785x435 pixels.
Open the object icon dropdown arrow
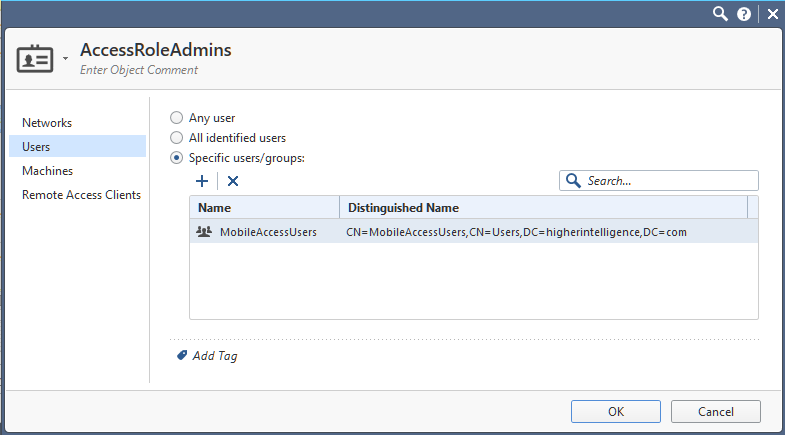coord(65,59)
